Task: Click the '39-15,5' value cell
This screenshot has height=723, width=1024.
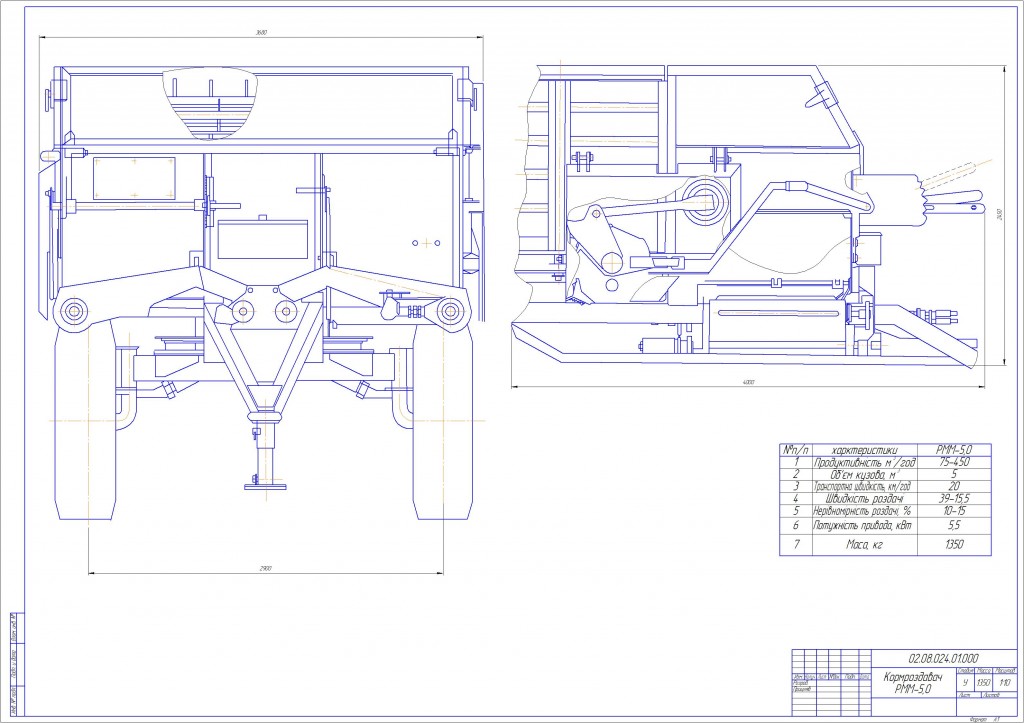Action: pos(953,499)
